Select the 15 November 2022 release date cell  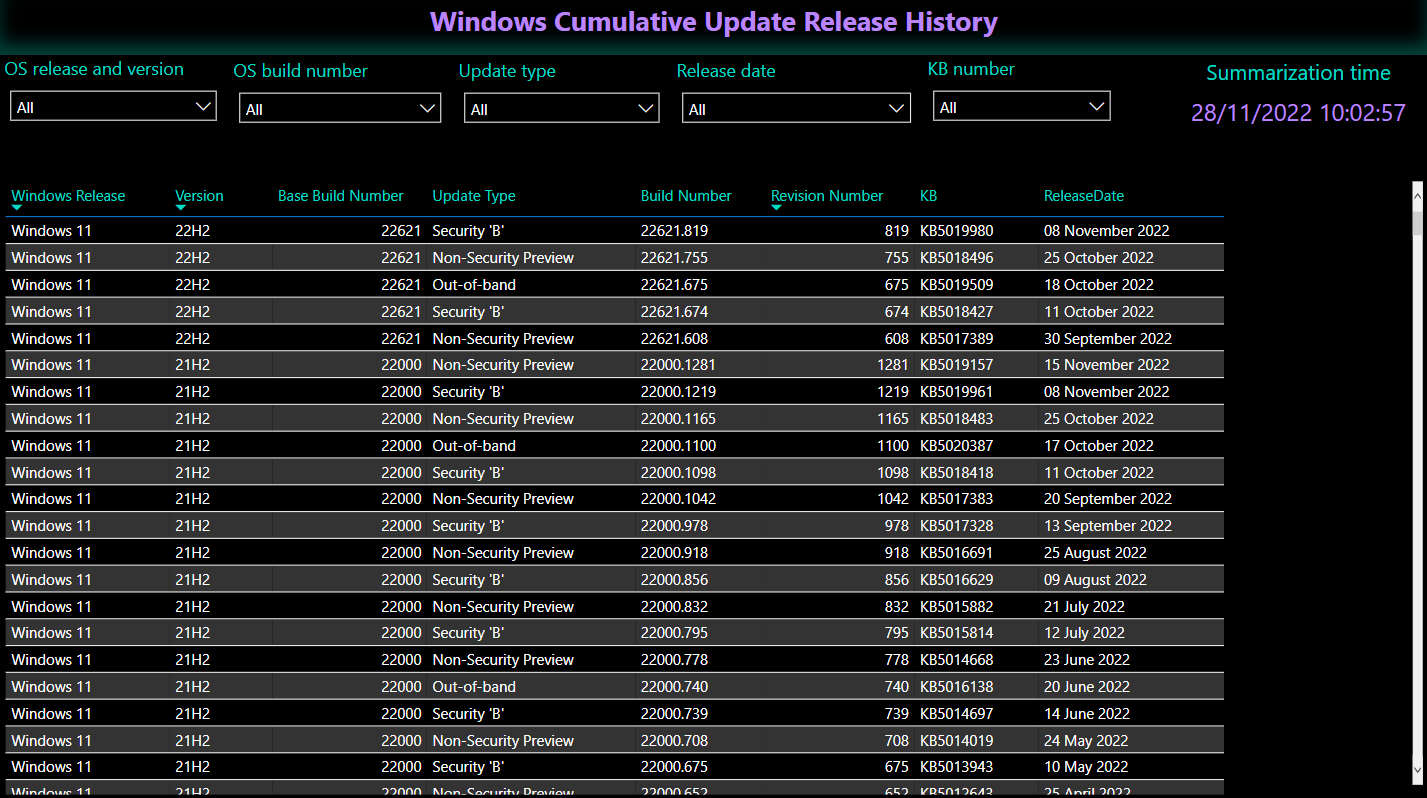1106,365
